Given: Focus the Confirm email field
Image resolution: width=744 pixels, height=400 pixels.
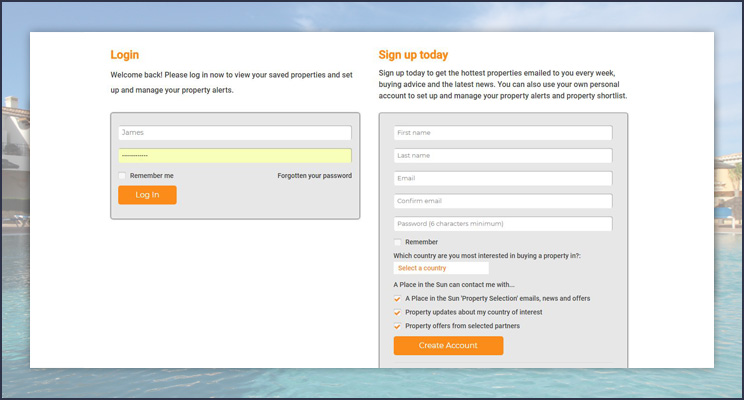Looking at the screenshot, I should click(503, 201).
